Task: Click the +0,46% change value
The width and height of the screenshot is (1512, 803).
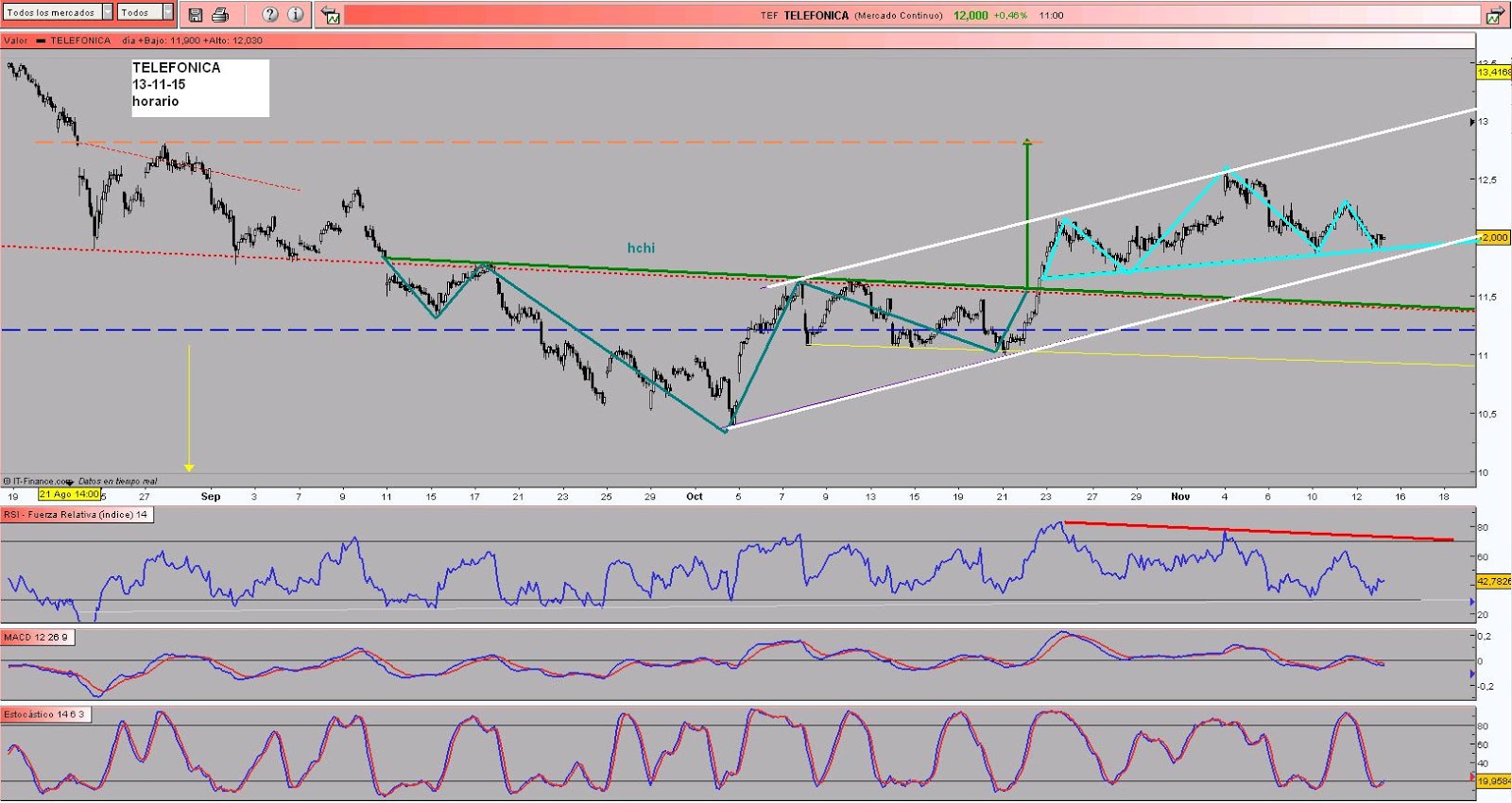Action: 1010,15
